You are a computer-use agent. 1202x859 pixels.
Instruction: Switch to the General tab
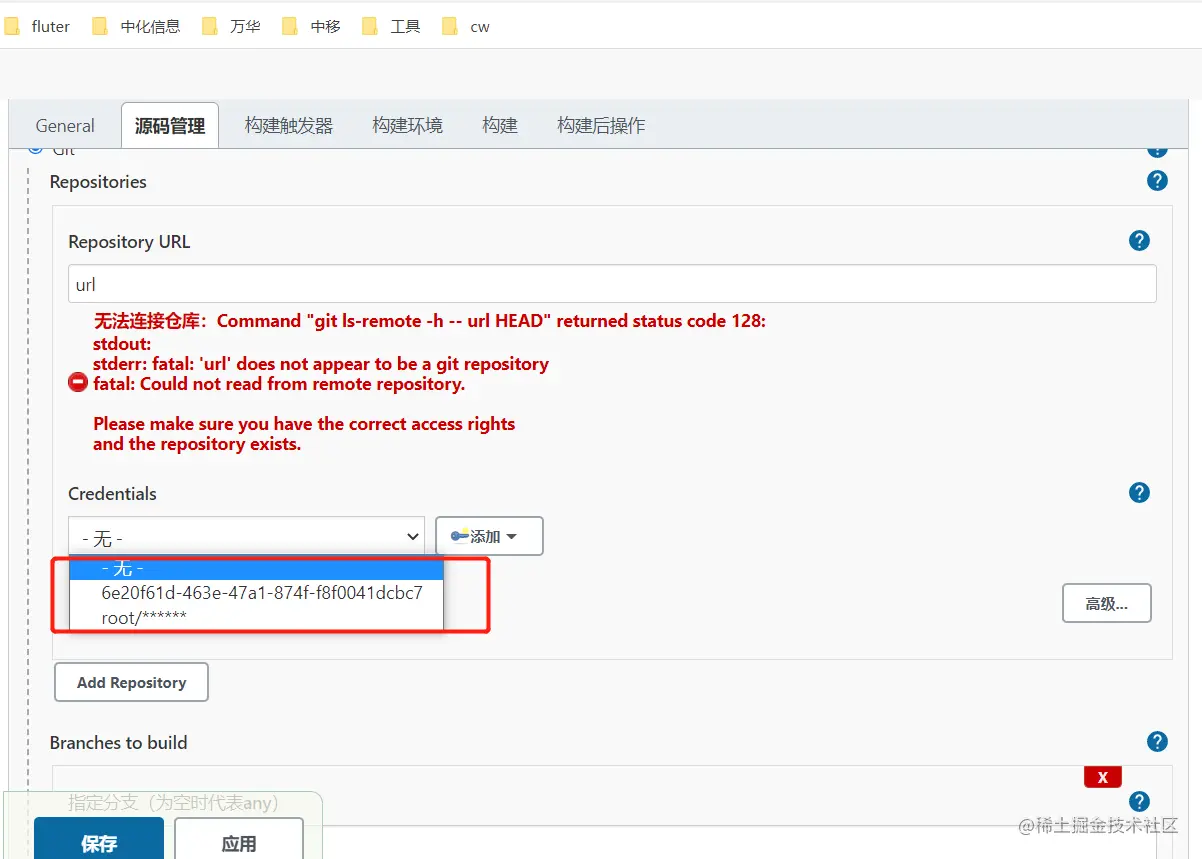(x=65, y=126)
